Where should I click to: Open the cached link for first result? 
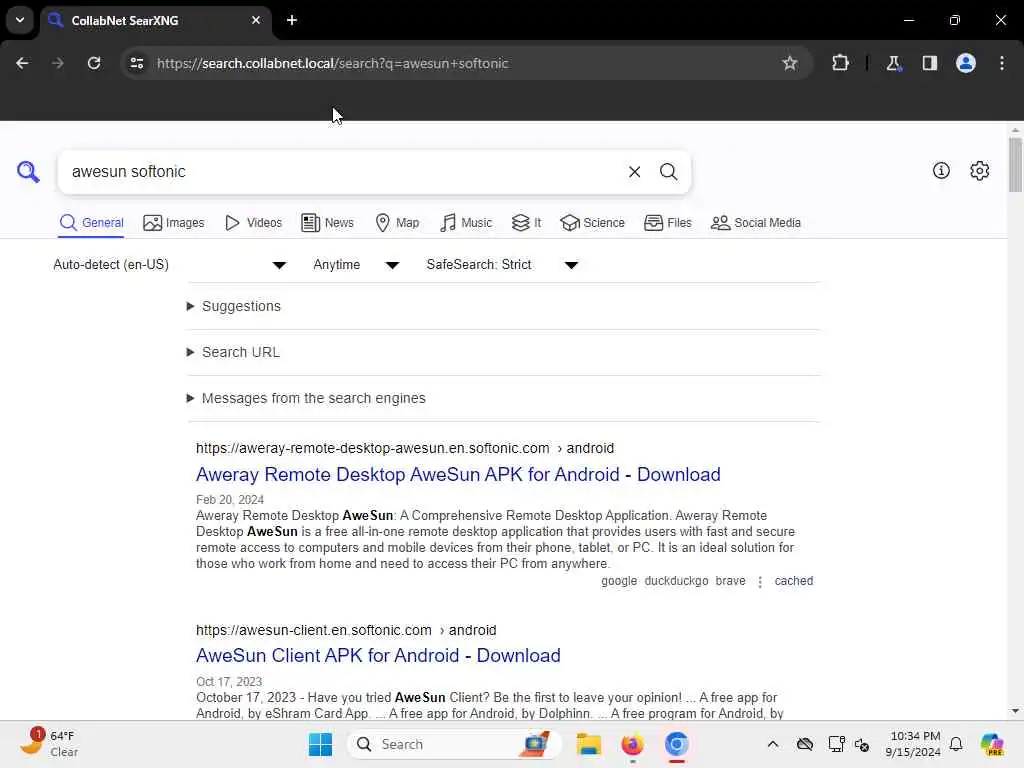pos(793,581)
